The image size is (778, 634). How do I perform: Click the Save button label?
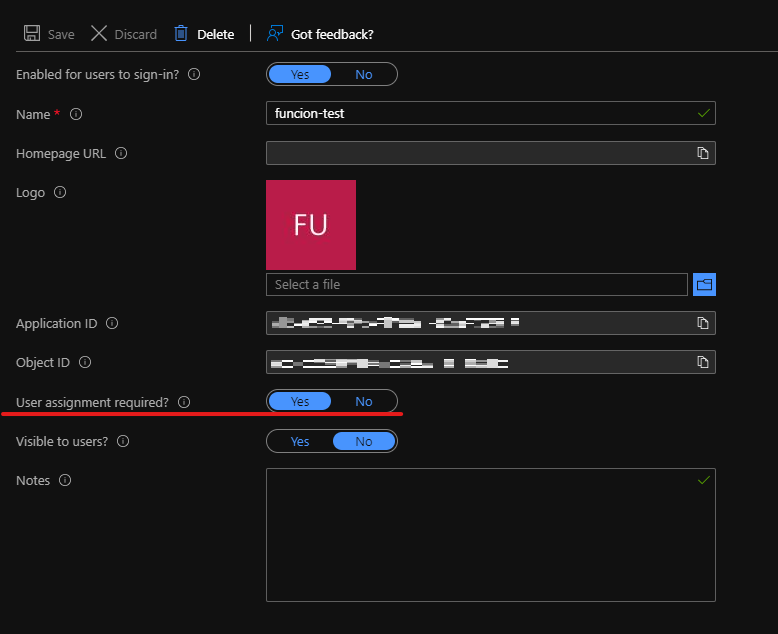(61, 34)
